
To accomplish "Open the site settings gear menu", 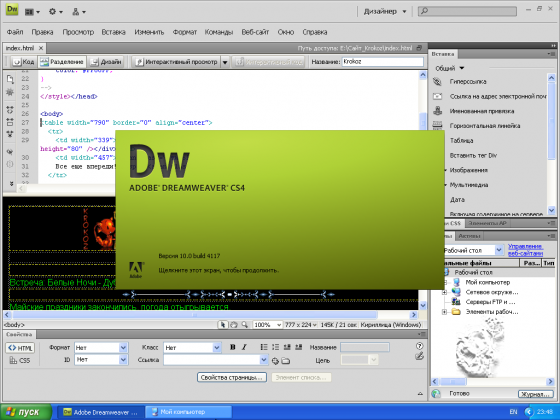I will 55,11.
